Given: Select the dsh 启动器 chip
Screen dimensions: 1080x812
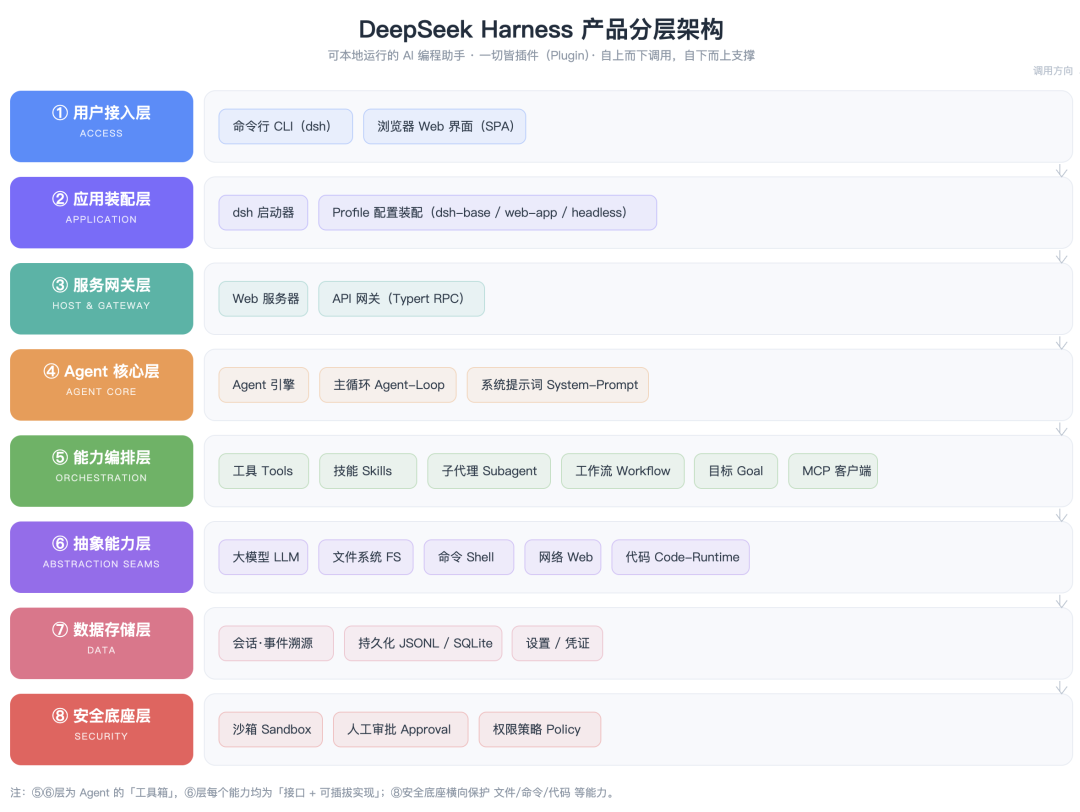Looking at the screenshot, I should tap(263, 212).
